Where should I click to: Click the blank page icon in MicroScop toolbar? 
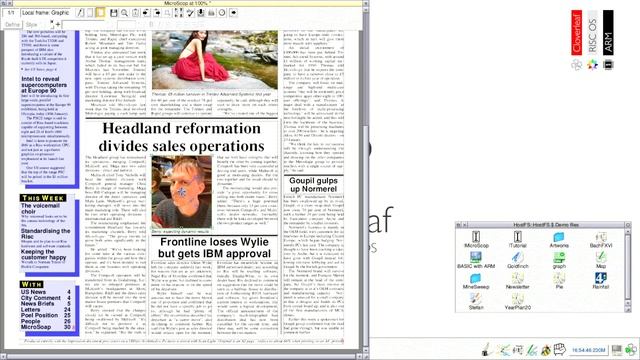click(90, 13)
